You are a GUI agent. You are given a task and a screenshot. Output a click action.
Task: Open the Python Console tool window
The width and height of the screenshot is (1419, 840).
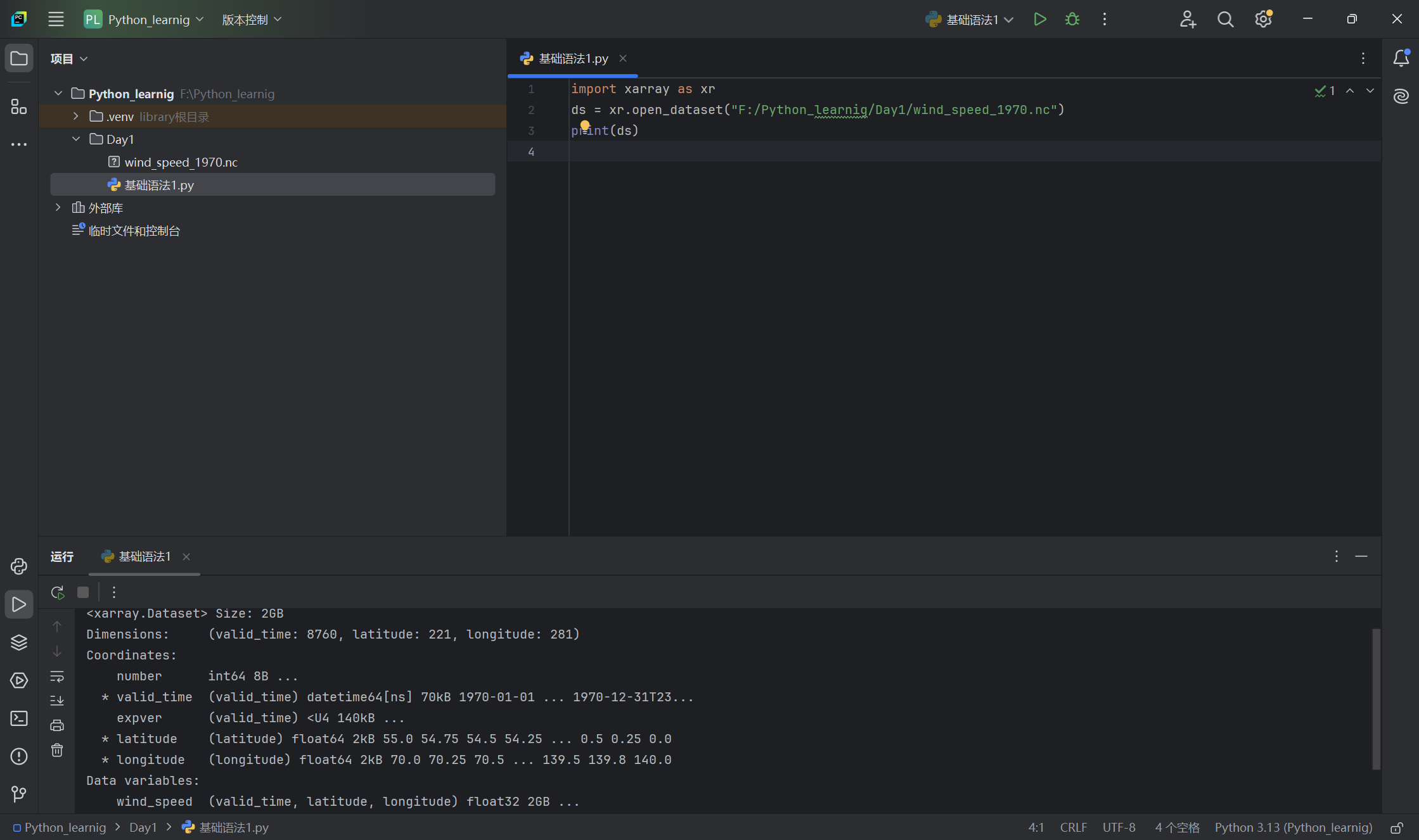19,566
